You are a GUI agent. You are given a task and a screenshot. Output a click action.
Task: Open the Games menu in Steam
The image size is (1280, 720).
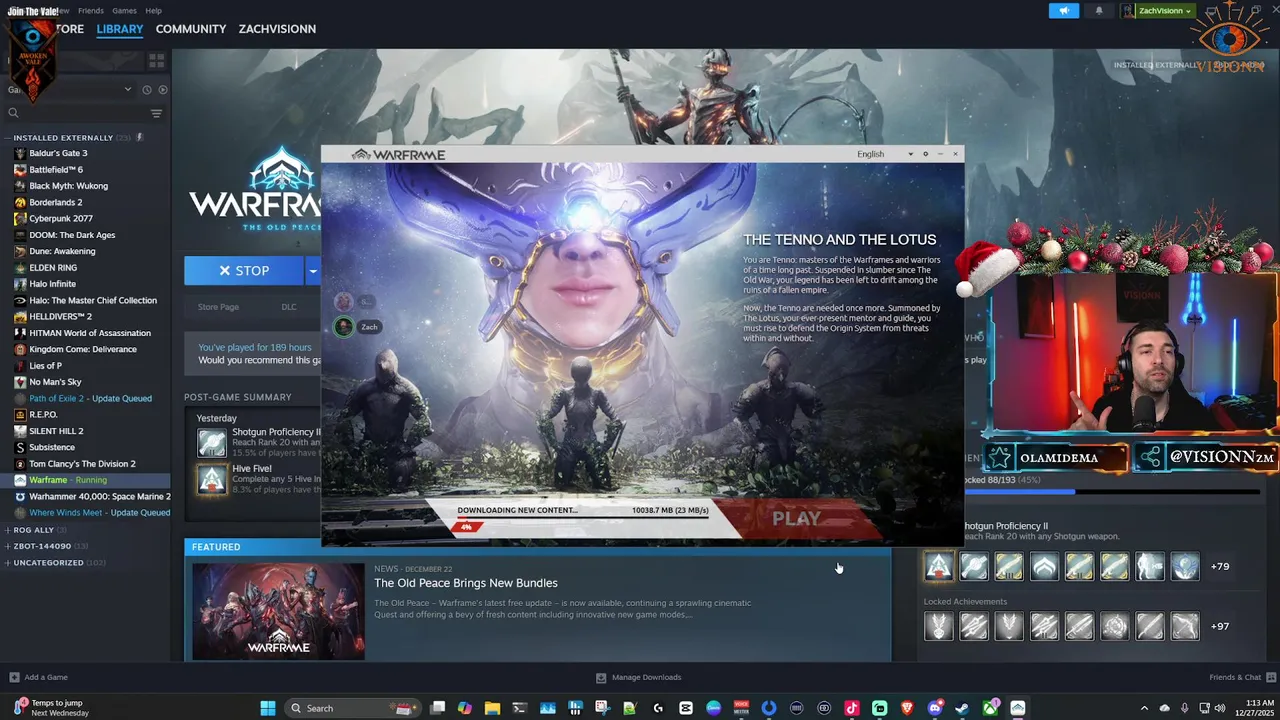tap(125, 11)
